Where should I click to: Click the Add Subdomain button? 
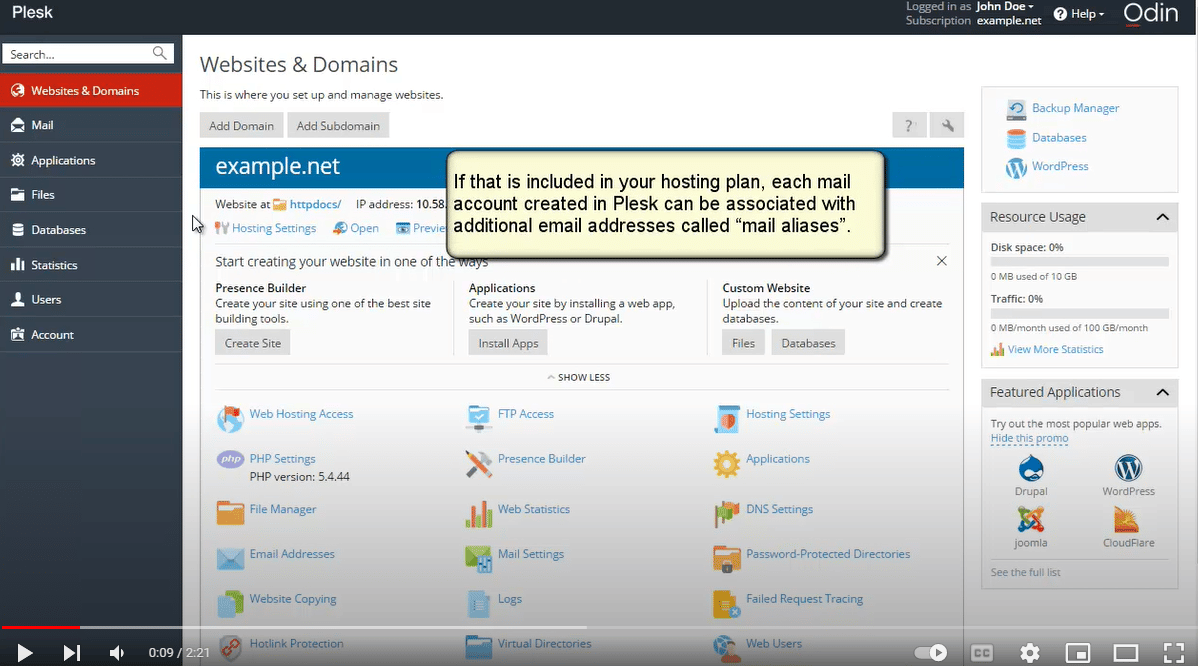pos(338,125)
